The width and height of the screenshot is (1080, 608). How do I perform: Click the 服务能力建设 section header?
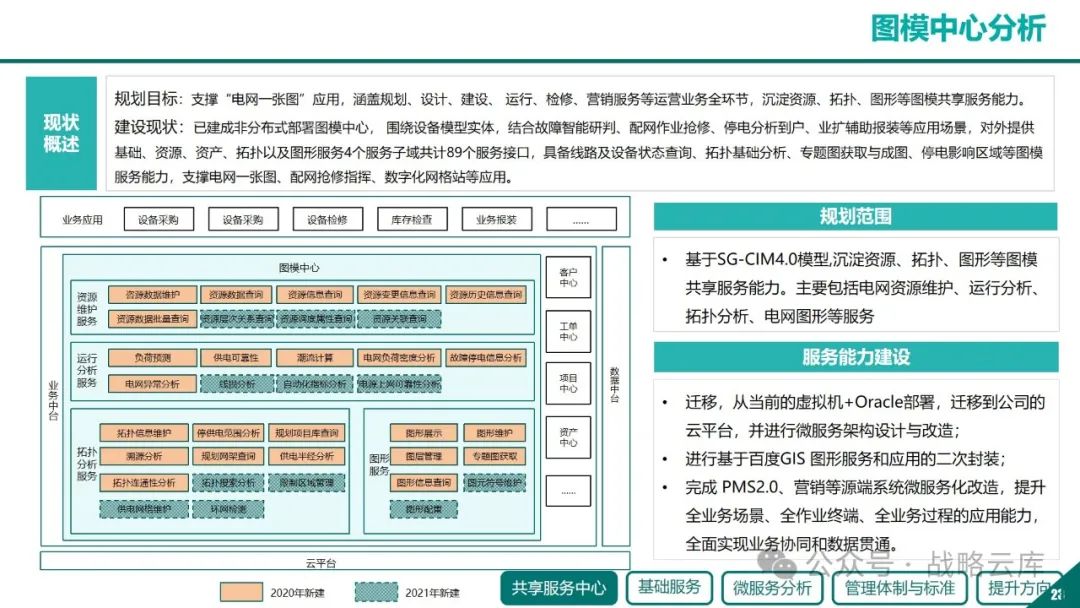[855, 357]
